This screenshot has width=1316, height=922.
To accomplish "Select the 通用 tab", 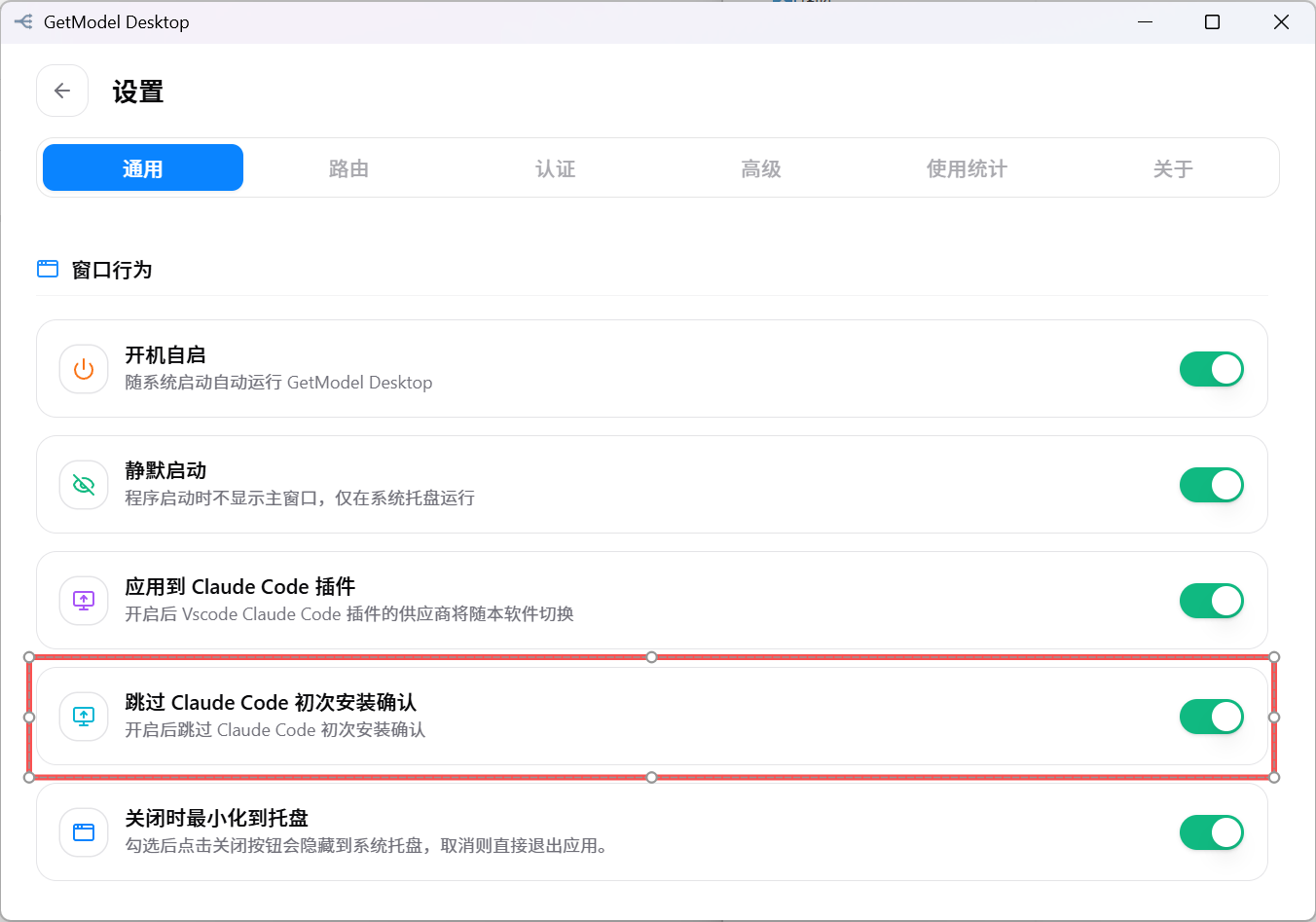I will coord(143,168).
